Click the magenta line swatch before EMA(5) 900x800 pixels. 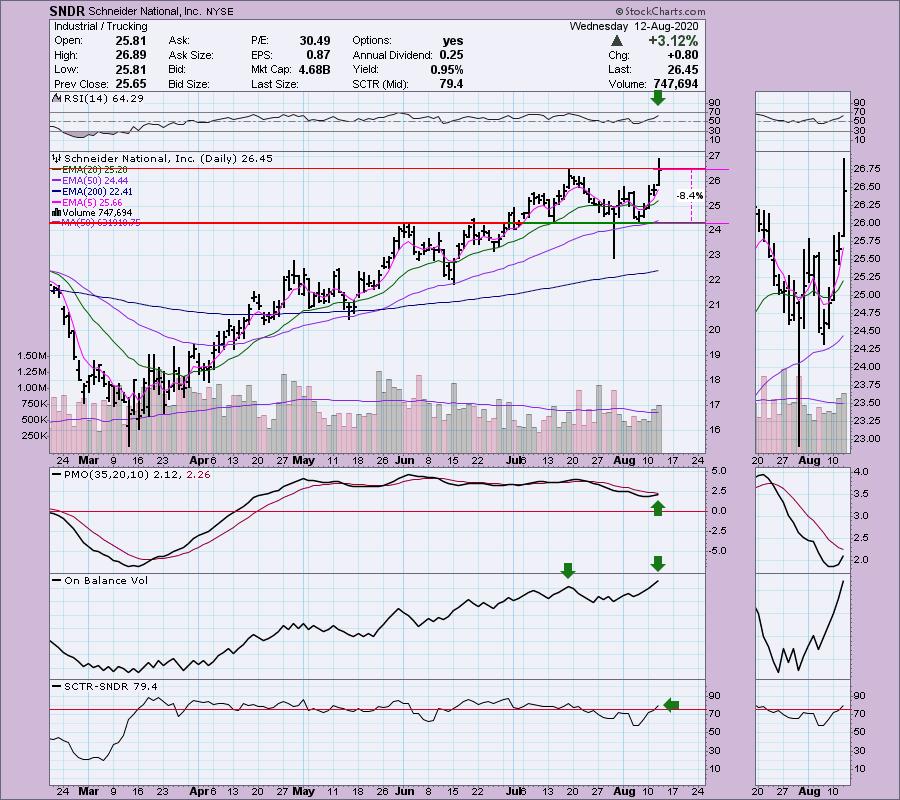coord(57,203)
